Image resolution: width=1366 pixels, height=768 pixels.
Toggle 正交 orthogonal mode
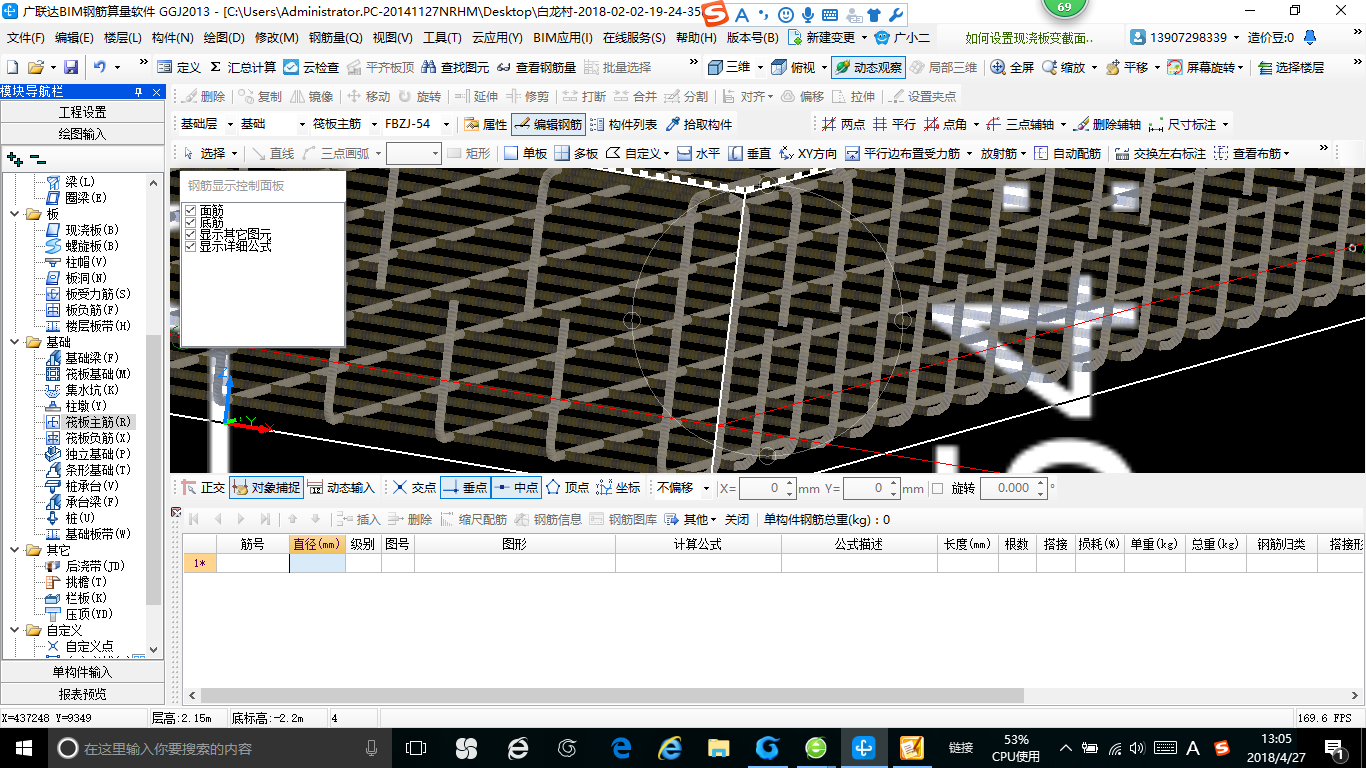[x=203, y=488]
